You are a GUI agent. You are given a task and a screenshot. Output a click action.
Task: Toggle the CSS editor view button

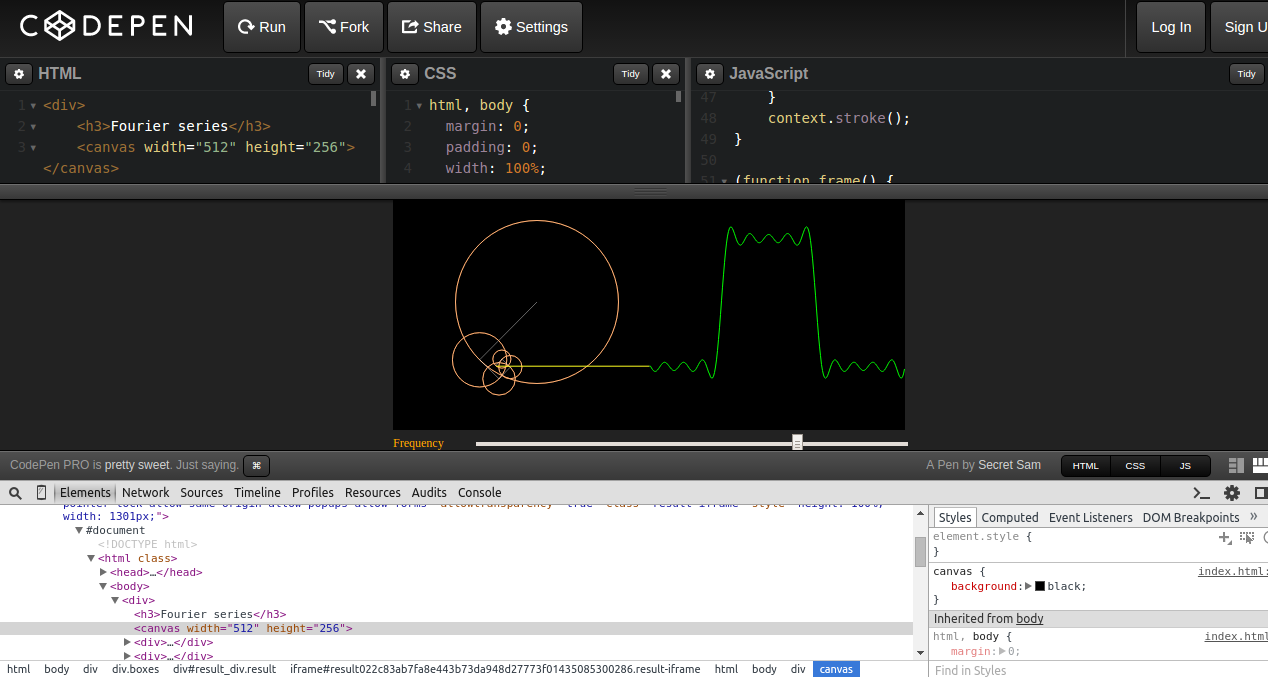[x=1135, y=466]
